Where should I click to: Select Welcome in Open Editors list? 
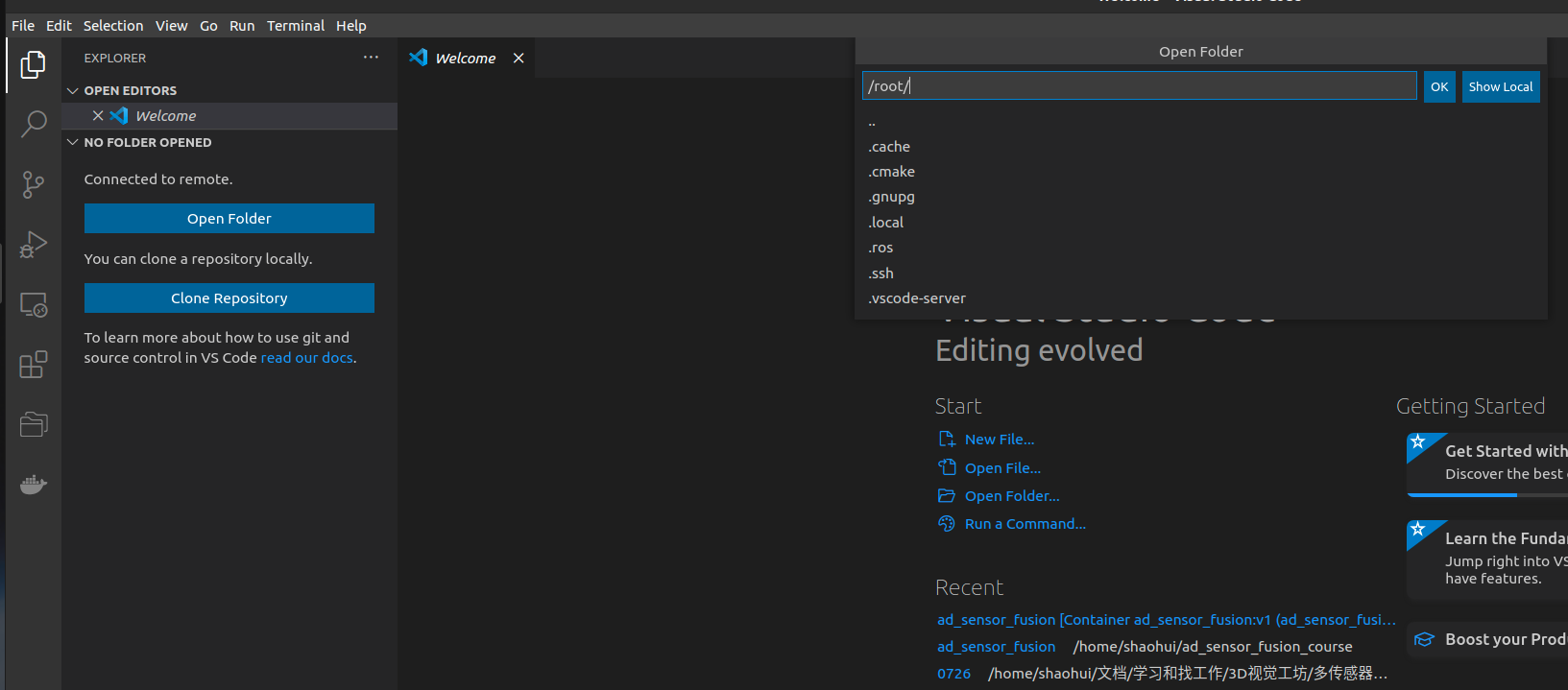click(229, 116)
